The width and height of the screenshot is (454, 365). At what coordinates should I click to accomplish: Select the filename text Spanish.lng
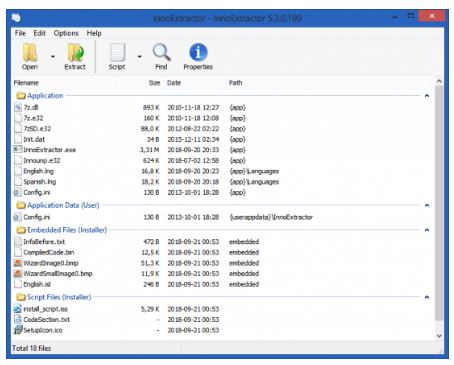(x=40, y=182)
